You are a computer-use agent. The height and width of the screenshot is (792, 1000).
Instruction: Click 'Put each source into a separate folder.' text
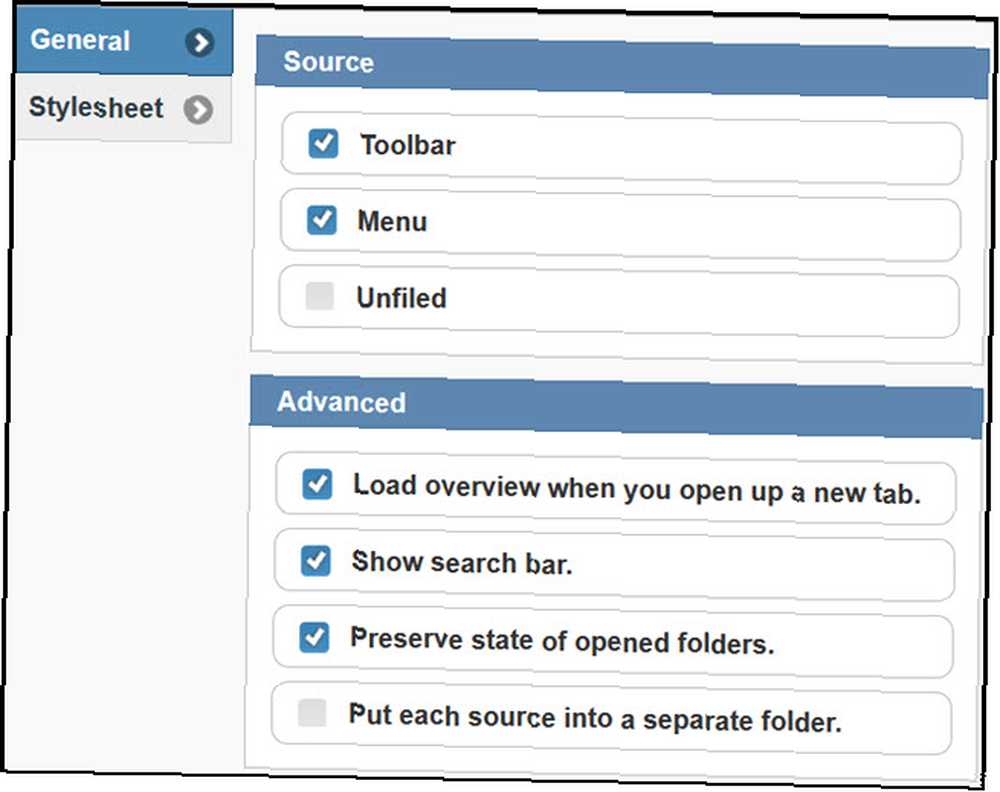click(595, 718)
